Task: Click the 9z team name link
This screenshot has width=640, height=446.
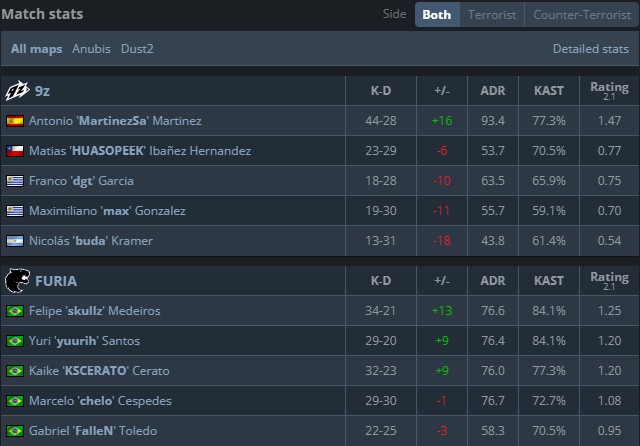Action: [x=43, y=91]
